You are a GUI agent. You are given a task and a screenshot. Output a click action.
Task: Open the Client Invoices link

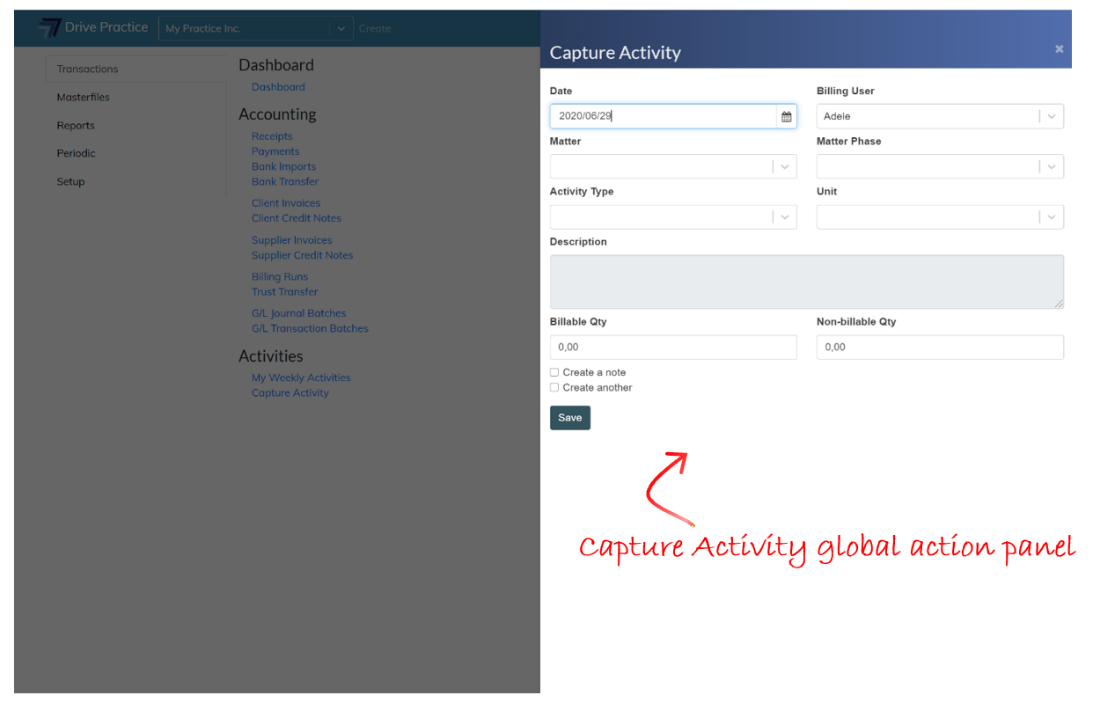(x=286, y=203)
